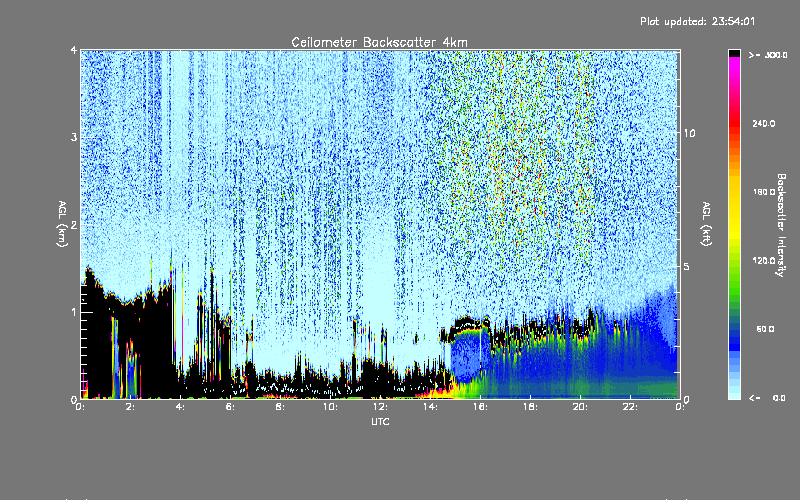Click the '12:' UTC time tick label
The height and width of the screenshot is (500, 800).
tap(380, 407)
